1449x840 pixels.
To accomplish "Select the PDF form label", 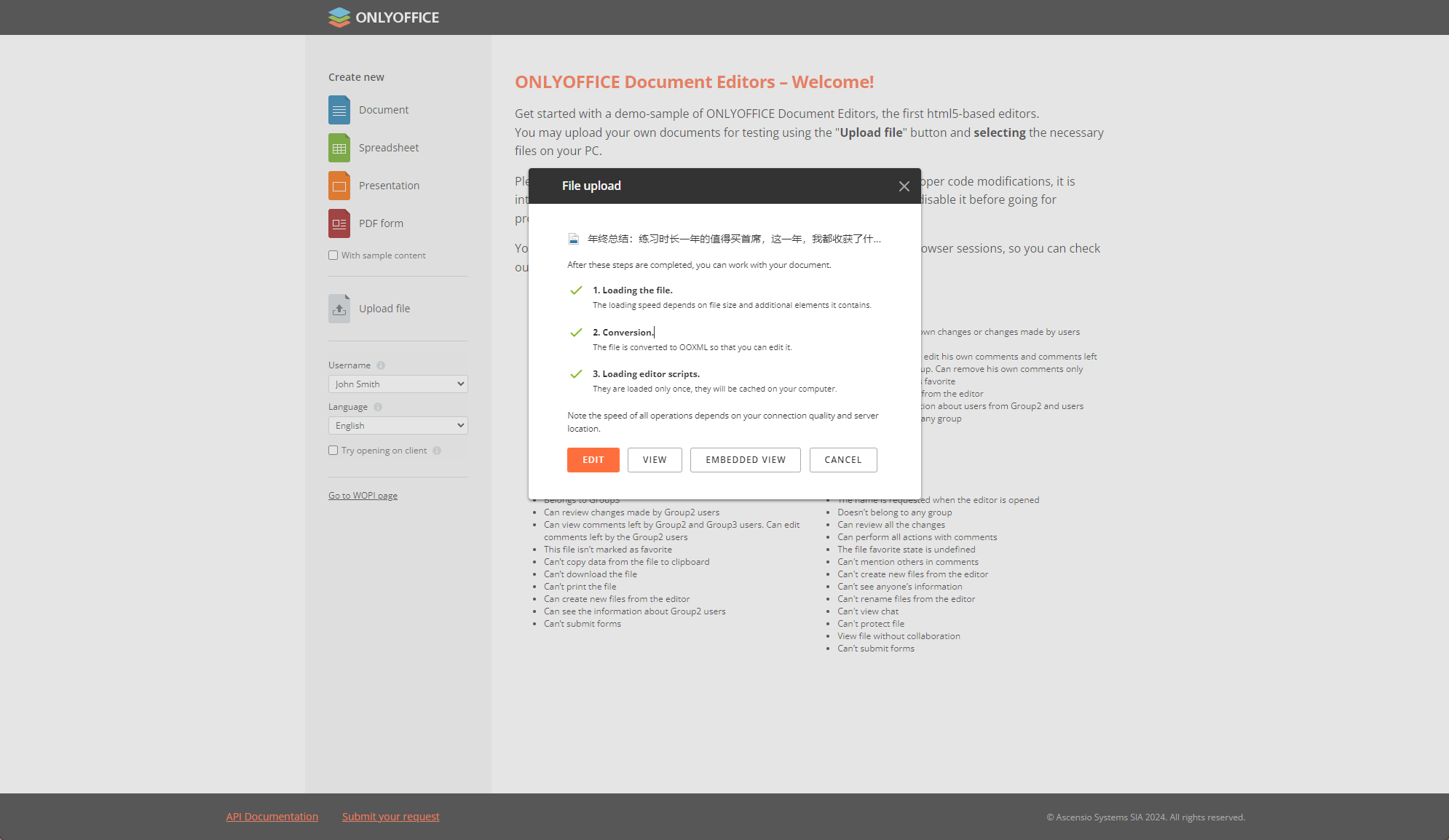I will [x=381, y=223].
